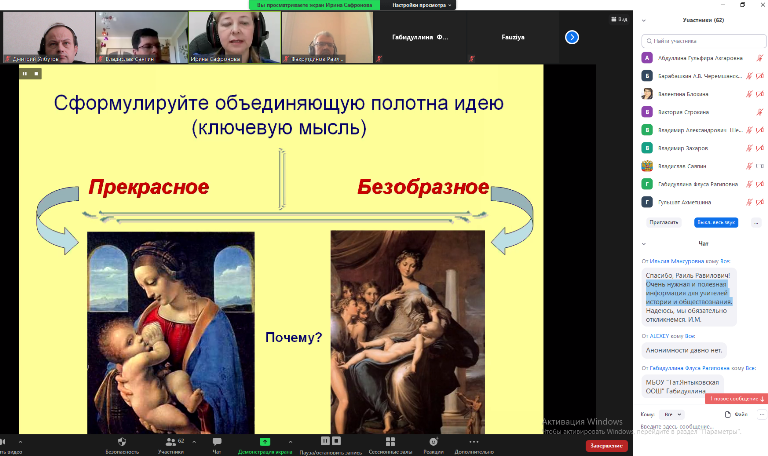Viewport: 768px width, 456px height.
Task: Open the Security (Безопасность) shield icon
Action: [x=122, y=441]
